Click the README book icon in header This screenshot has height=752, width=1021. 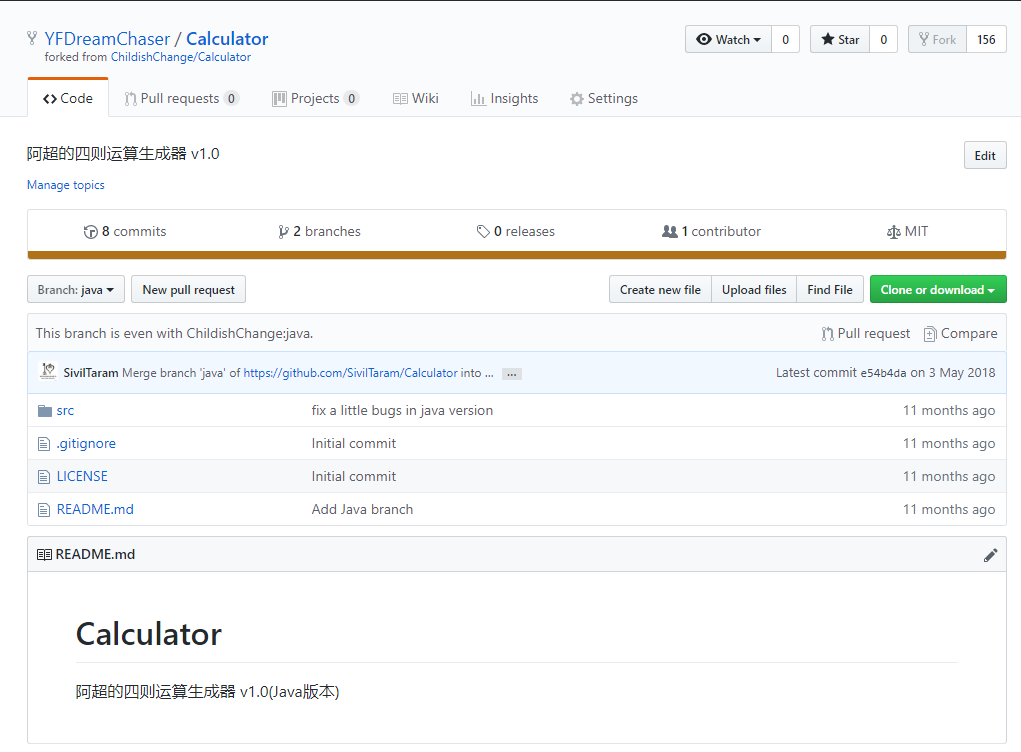tap(44, 555)
